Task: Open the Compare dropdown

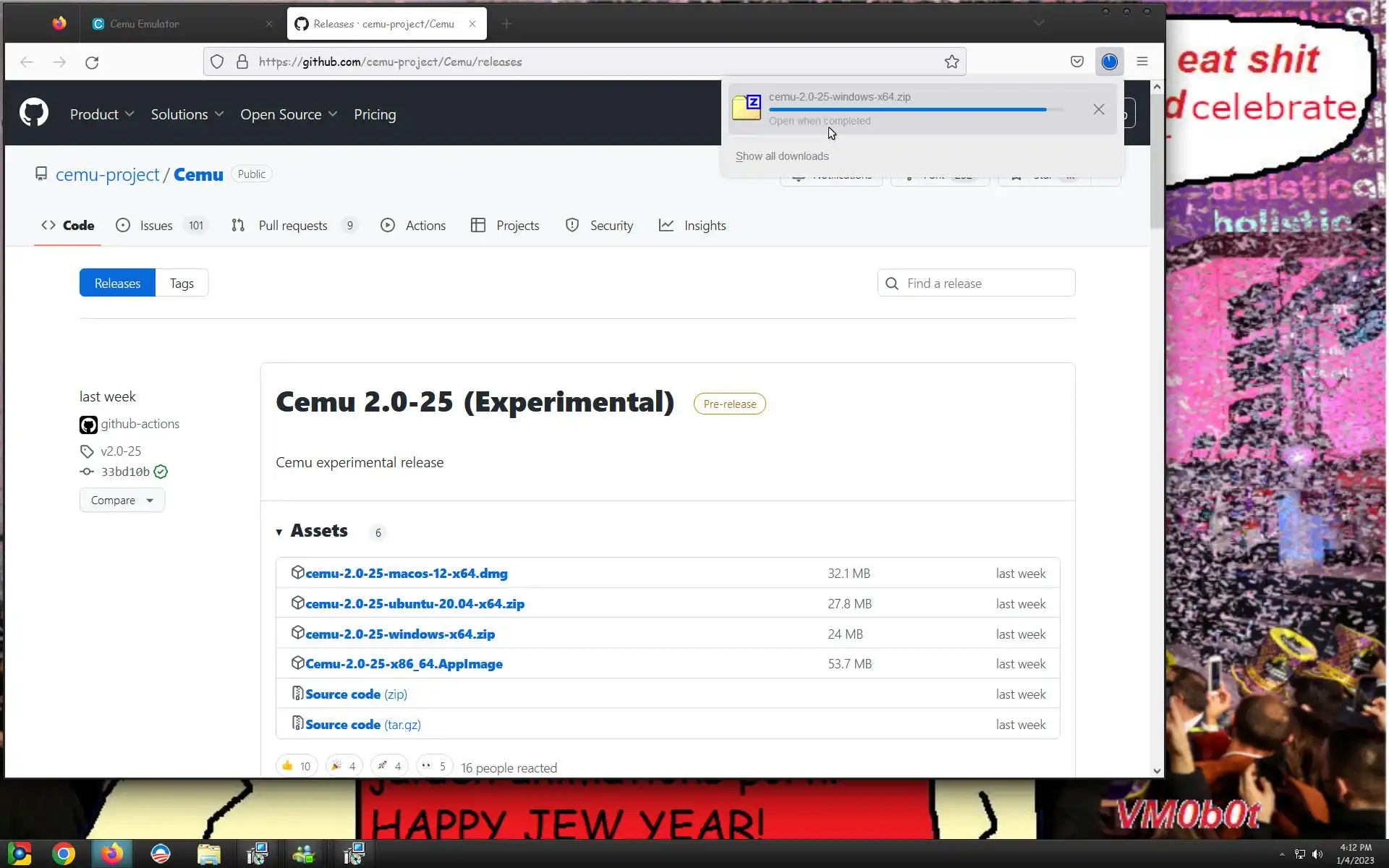Action: click(x=122, y=501)
